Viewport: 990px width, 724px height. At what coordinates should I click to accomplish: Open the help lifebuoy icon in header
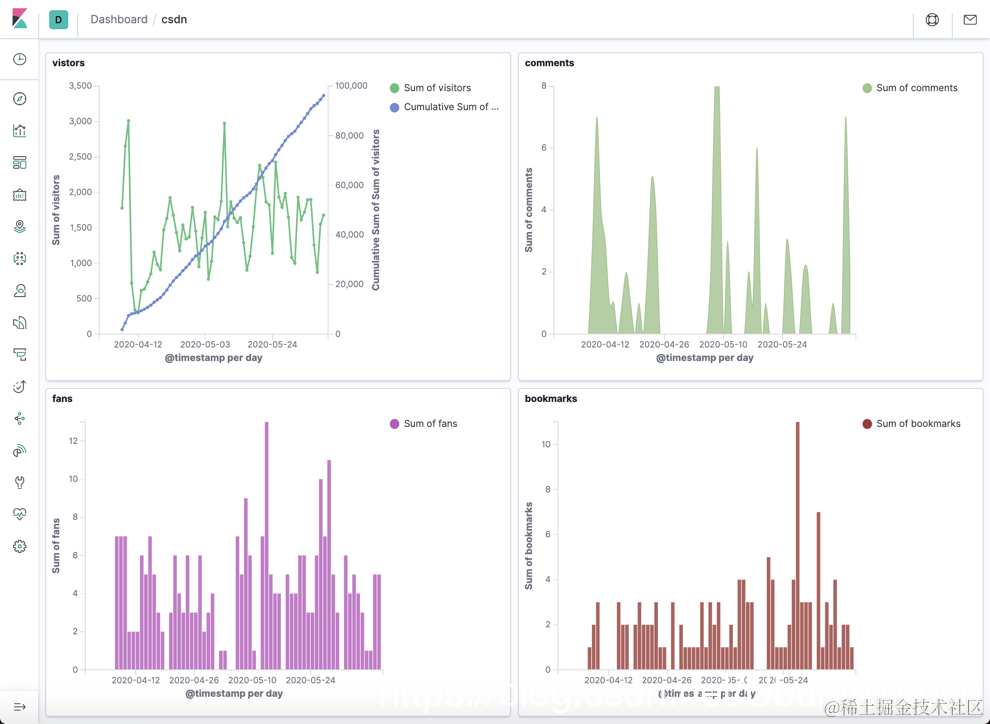932,20
